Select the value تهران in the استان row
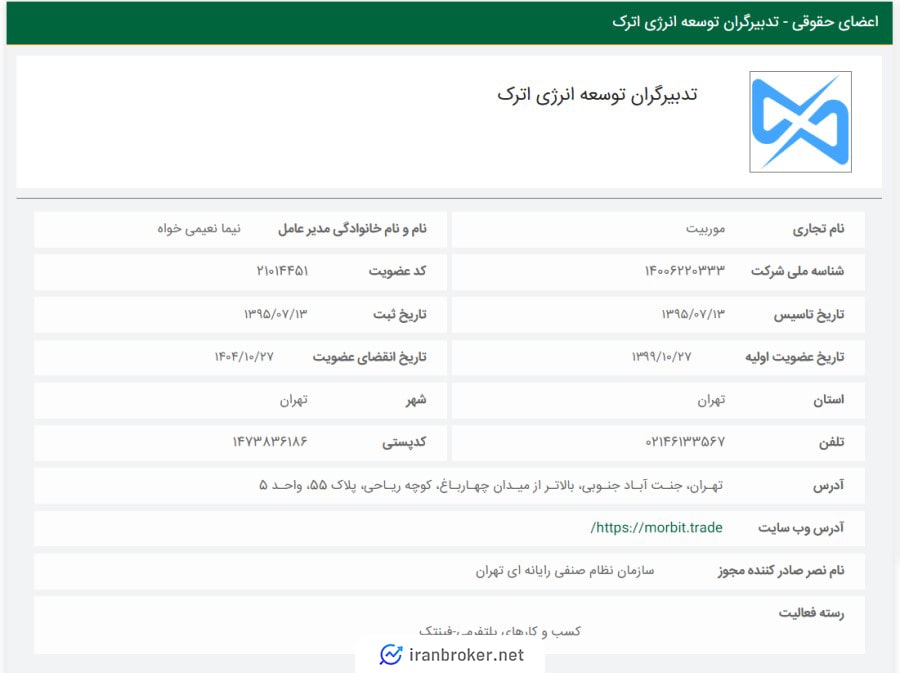This screenshot has height=673, width=900. pos(711,400)
